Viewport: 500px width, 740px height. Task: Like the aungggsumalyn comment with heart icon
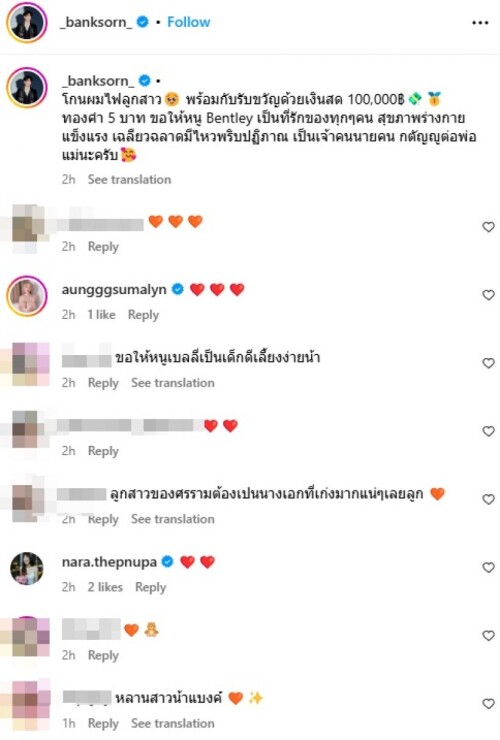(x=488, y=295)
